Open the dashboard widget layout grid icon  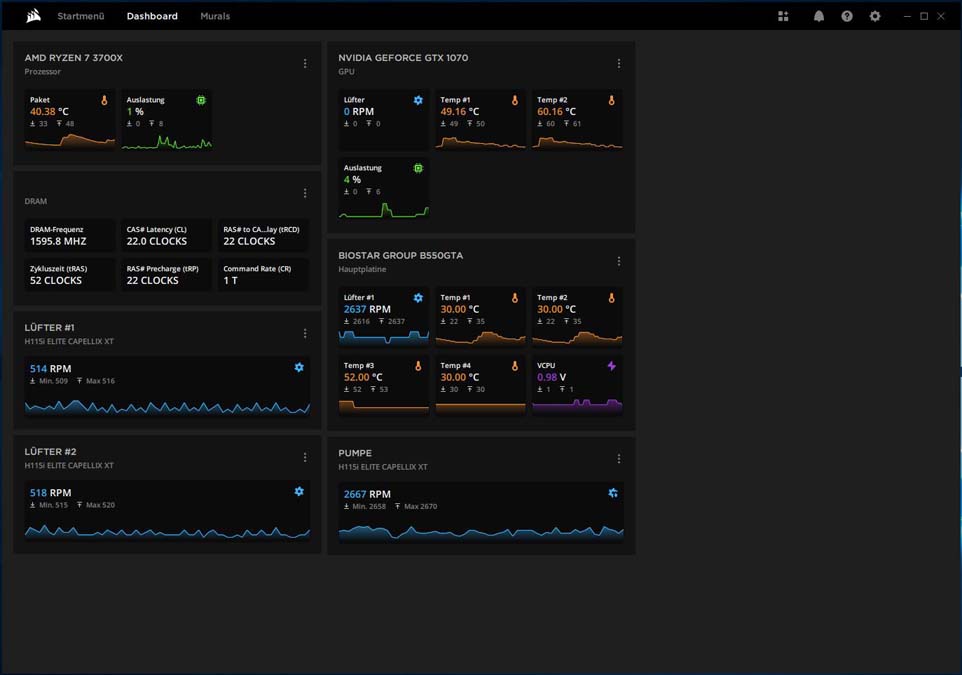click(x=783, y=17)
